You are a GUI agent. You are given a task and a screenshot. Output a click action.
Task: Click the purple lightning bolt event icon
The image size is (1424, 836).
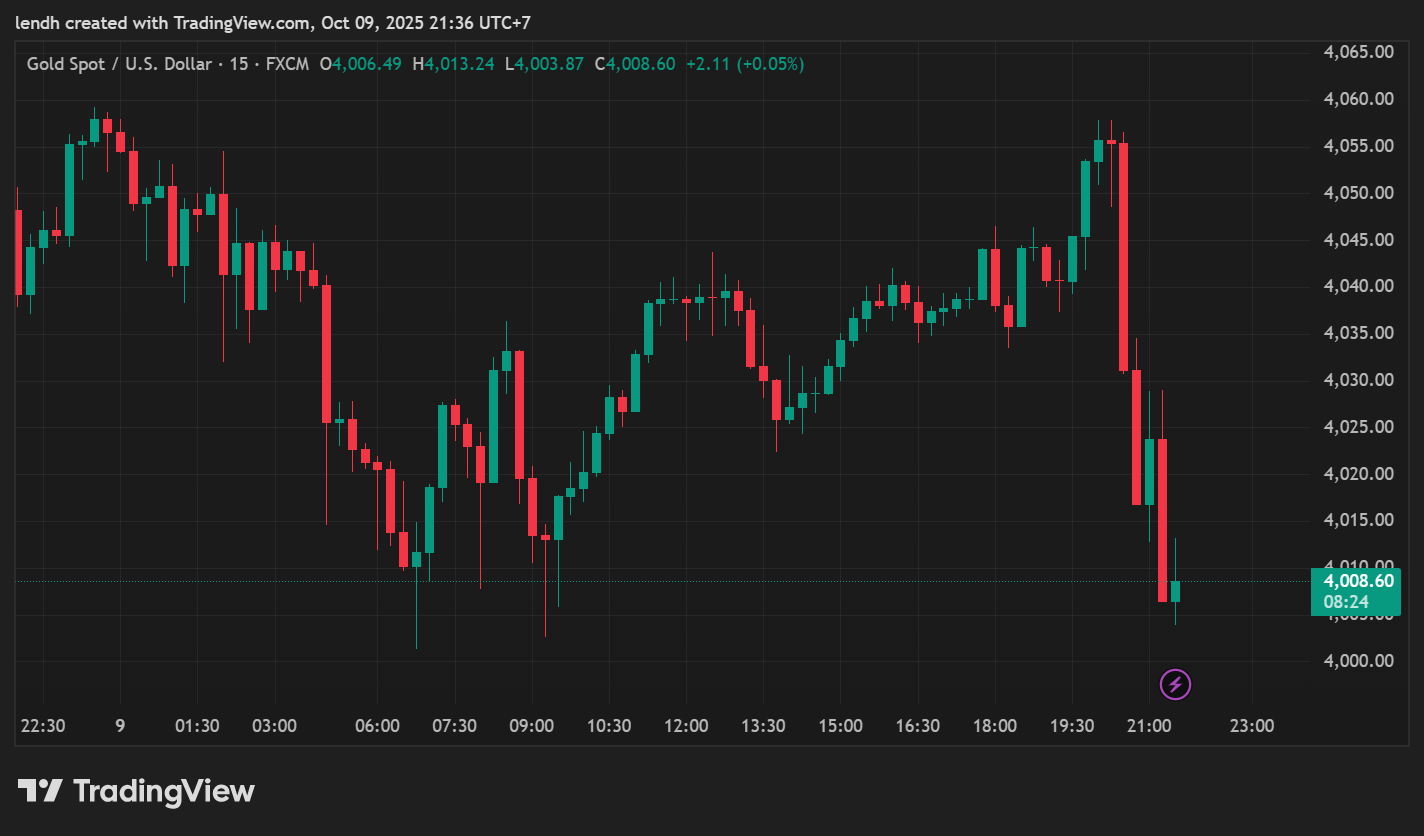pyautogui.click(x=1175, y=685)
